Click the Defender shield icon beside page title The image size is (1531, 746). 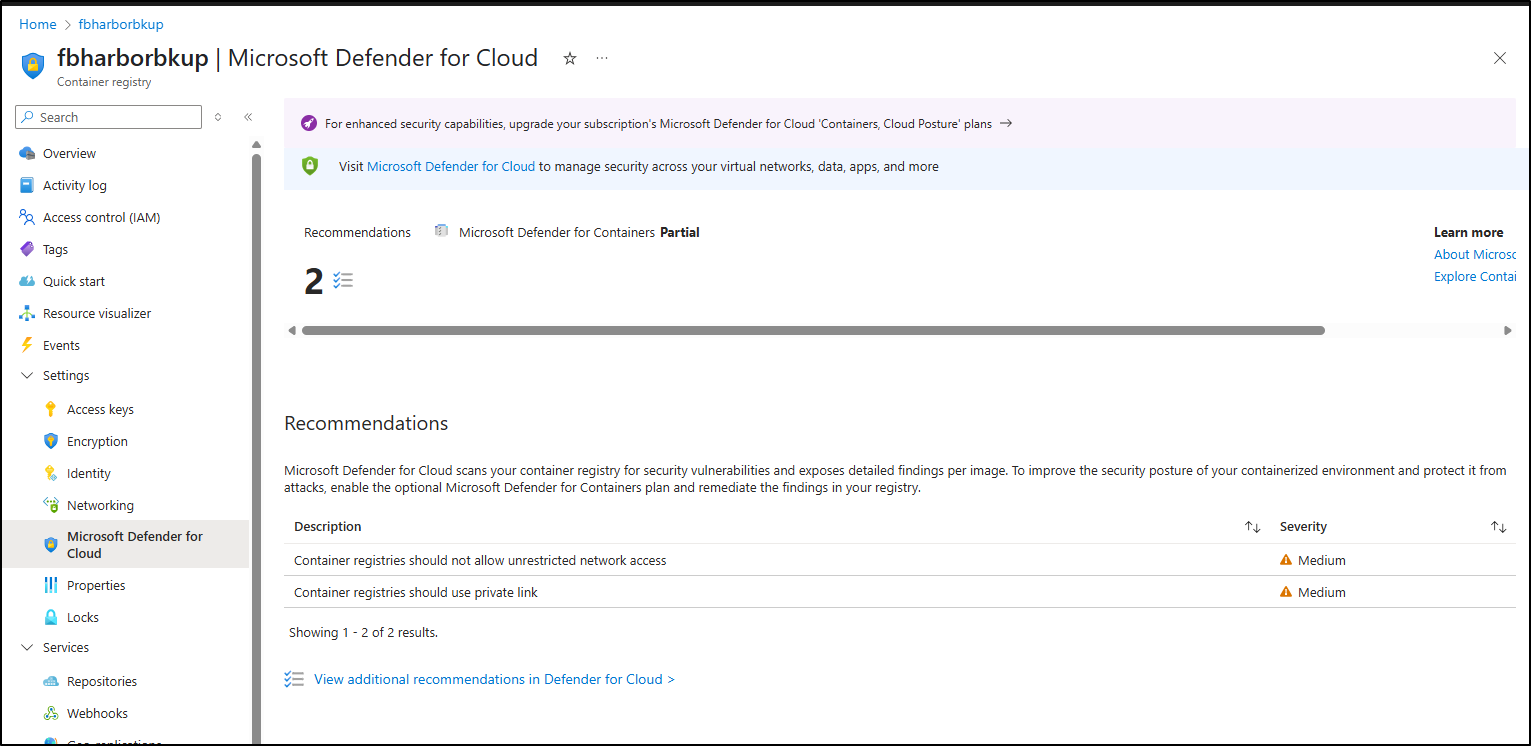33,66
